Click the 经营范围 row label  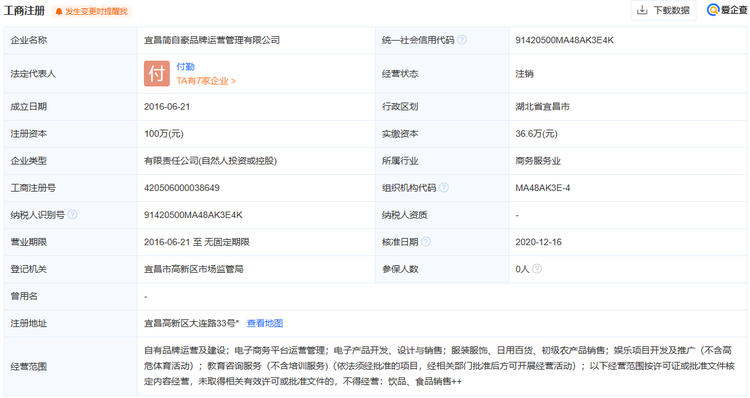(x=29, y=366)
